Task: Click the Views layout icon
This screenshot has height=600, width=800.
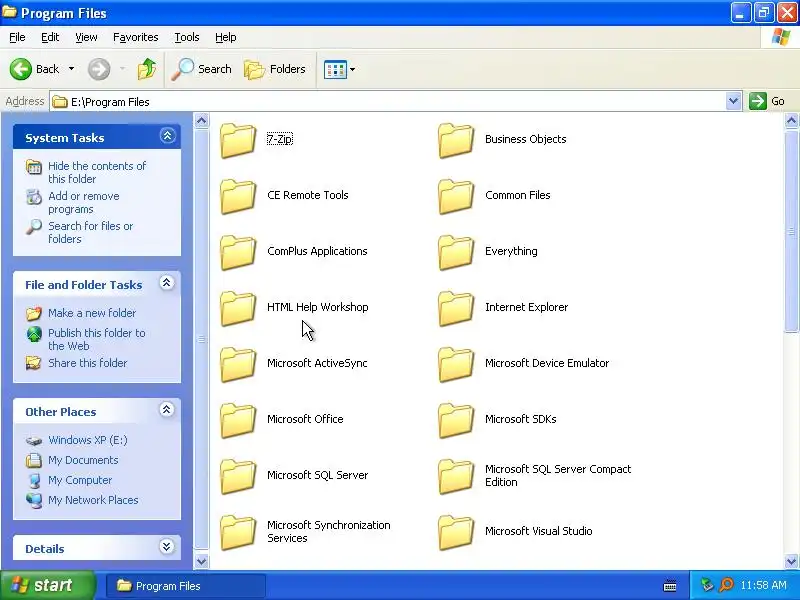Action: (335, 69)
